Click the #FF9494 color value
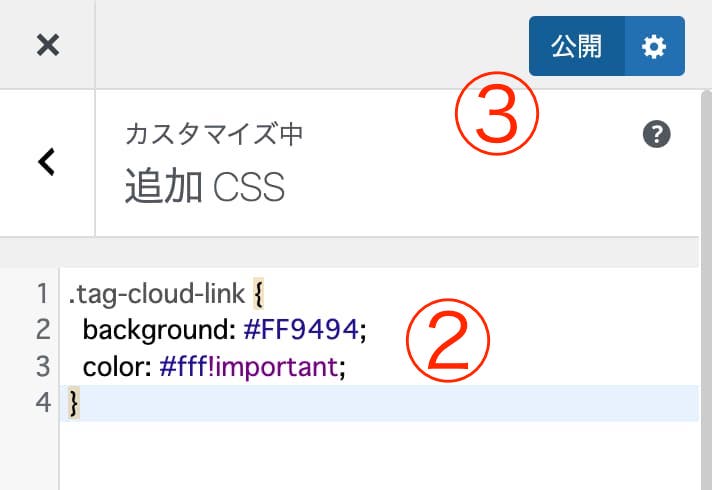 coord(301,330)
